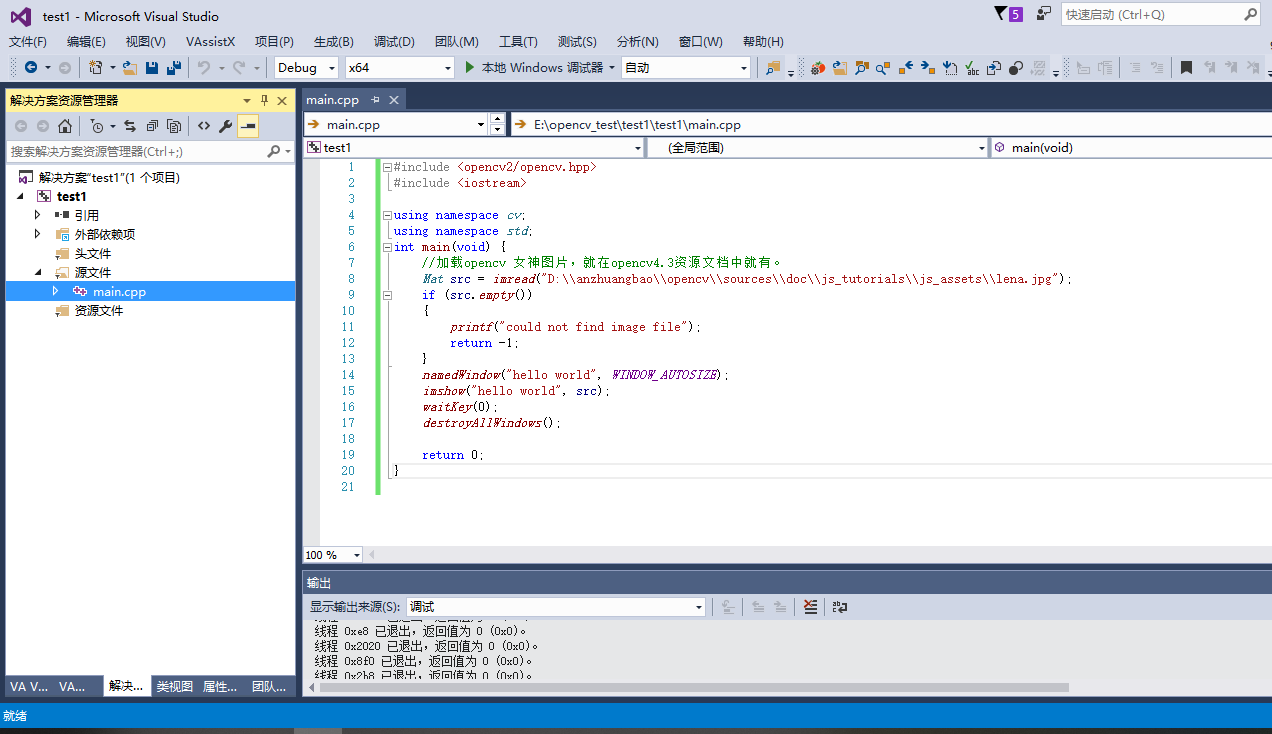1272x734 pixels.
Task: Select the 头文件 folder in tree
Action: [x=92, y=253]
